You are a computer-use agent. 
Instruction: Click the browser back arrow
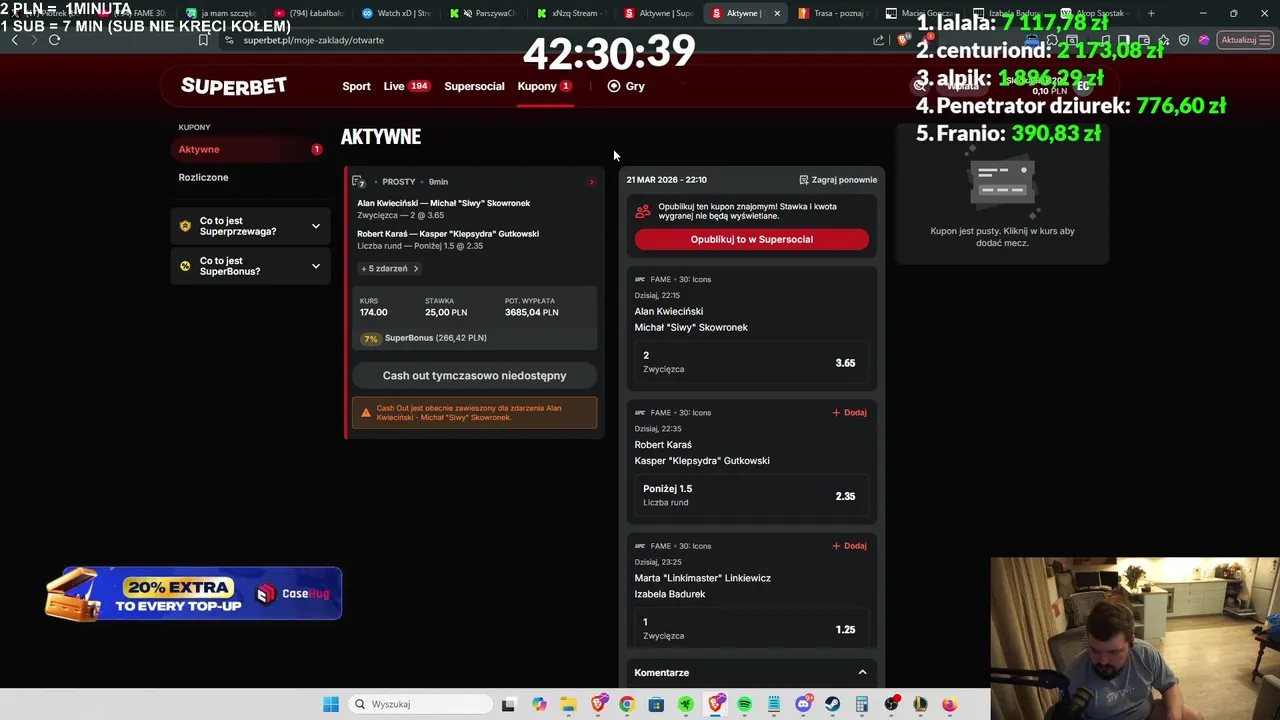coord(14,40)
